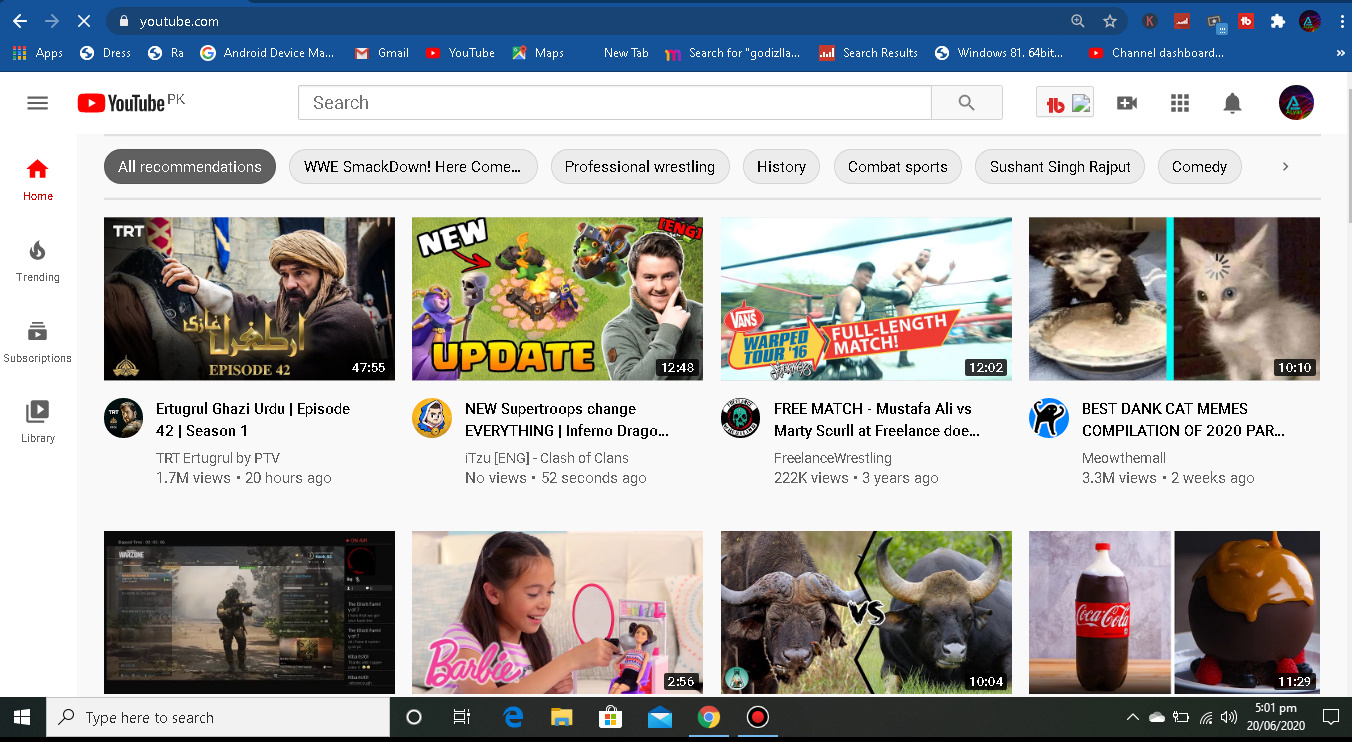Select Professional wrestling chip
This screenshot has height=742, width=1352.
pos(640,167)
